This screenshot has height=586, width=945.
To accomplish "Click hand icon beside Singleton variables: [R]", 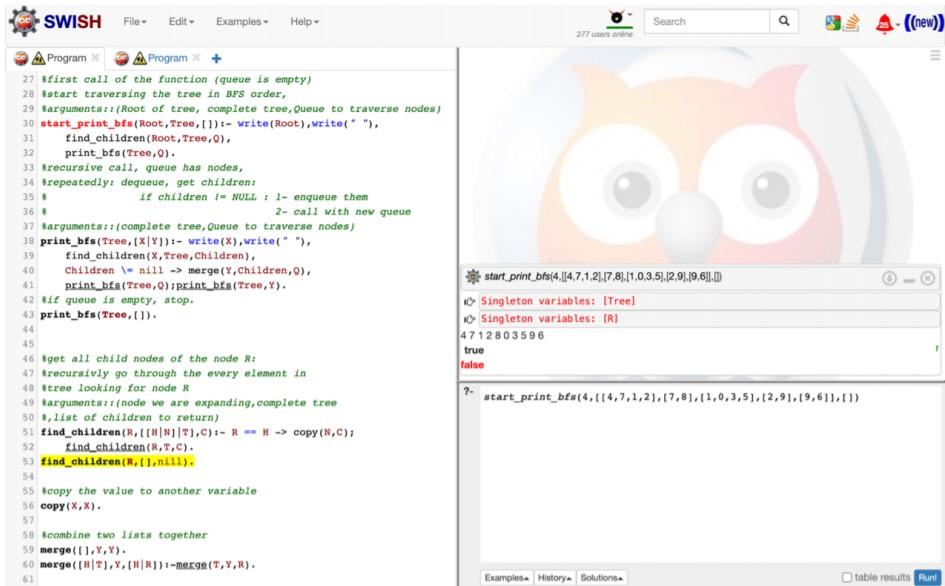I will tap(469, 319).
